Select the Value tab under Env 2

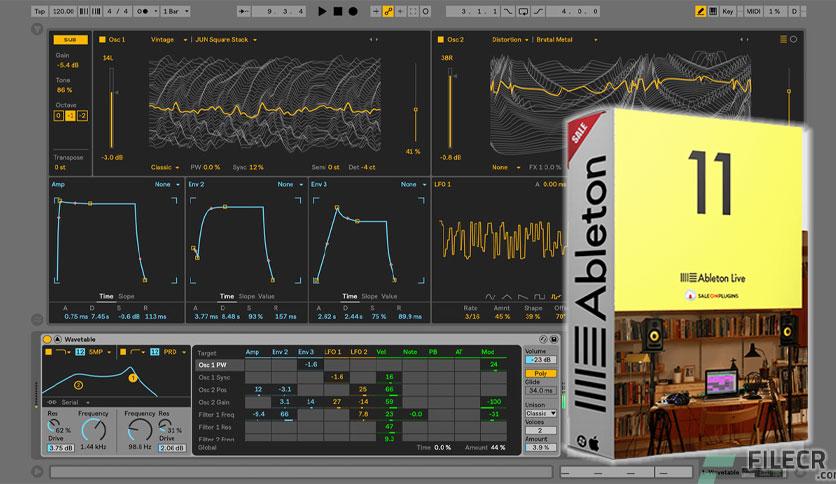tap(266, 296)
